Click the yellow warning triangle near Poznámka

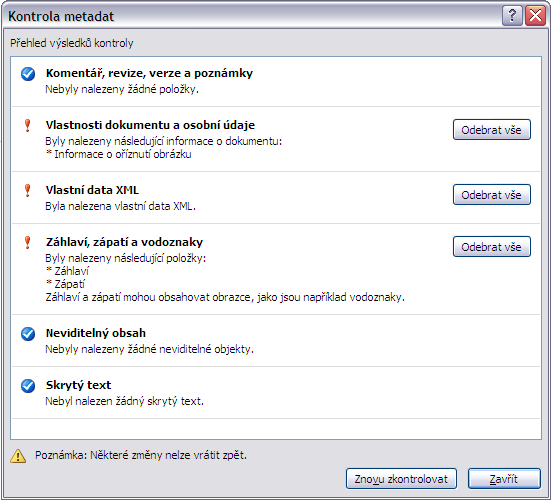(18, 456)
